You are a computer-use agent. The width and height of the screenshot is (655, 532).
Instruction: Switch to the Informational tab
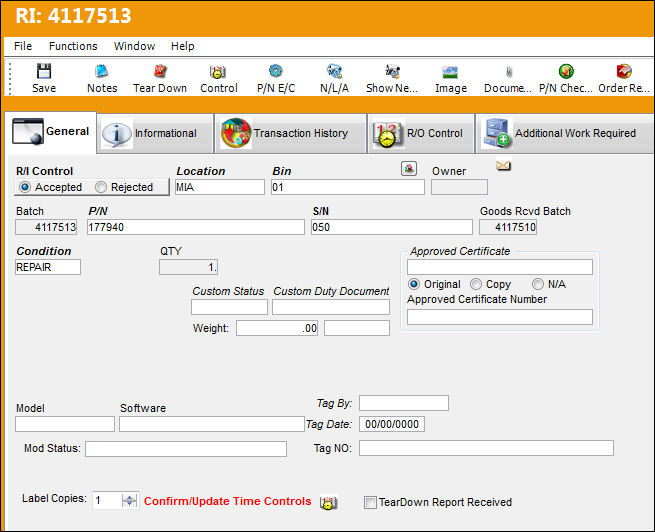(155, 134)
